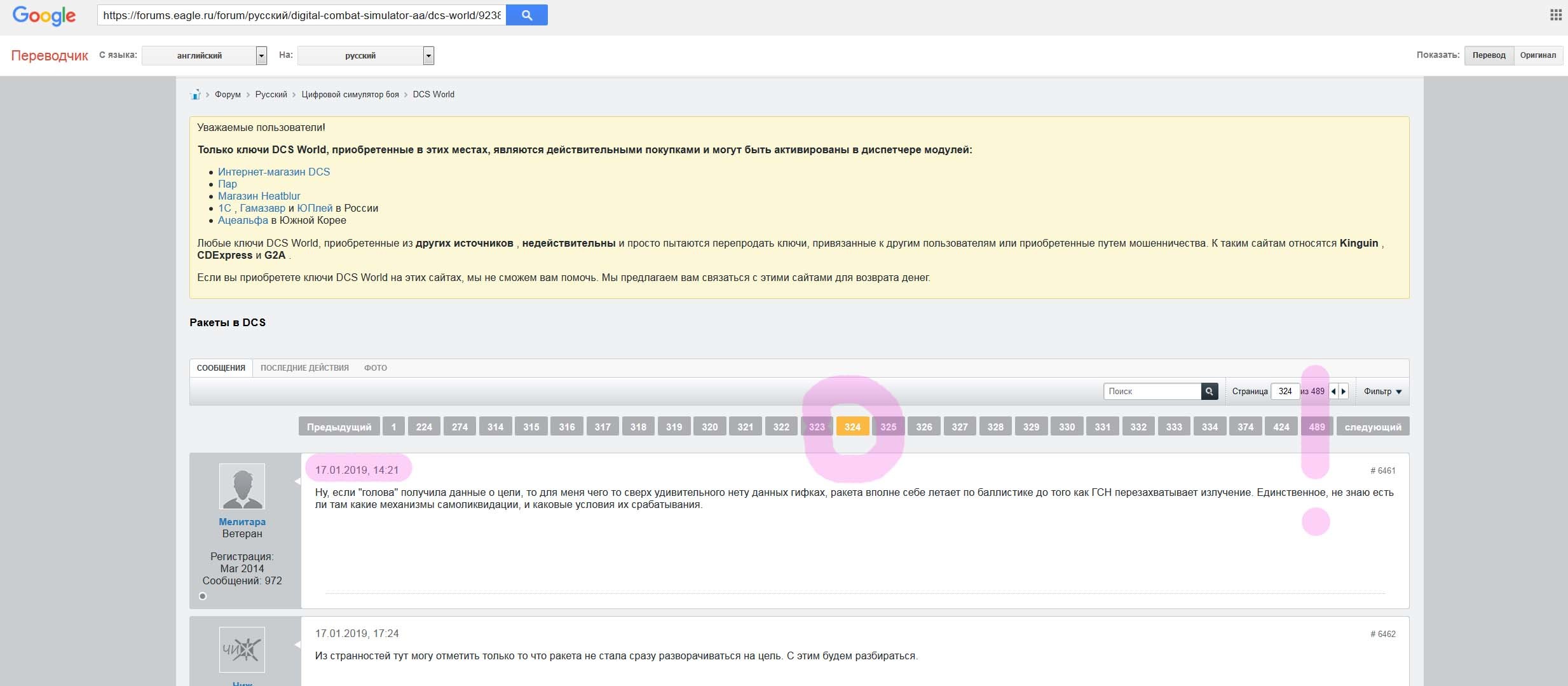1568x686 pixels.
Task: Click post number # 6461
Action: (1383, 471)
